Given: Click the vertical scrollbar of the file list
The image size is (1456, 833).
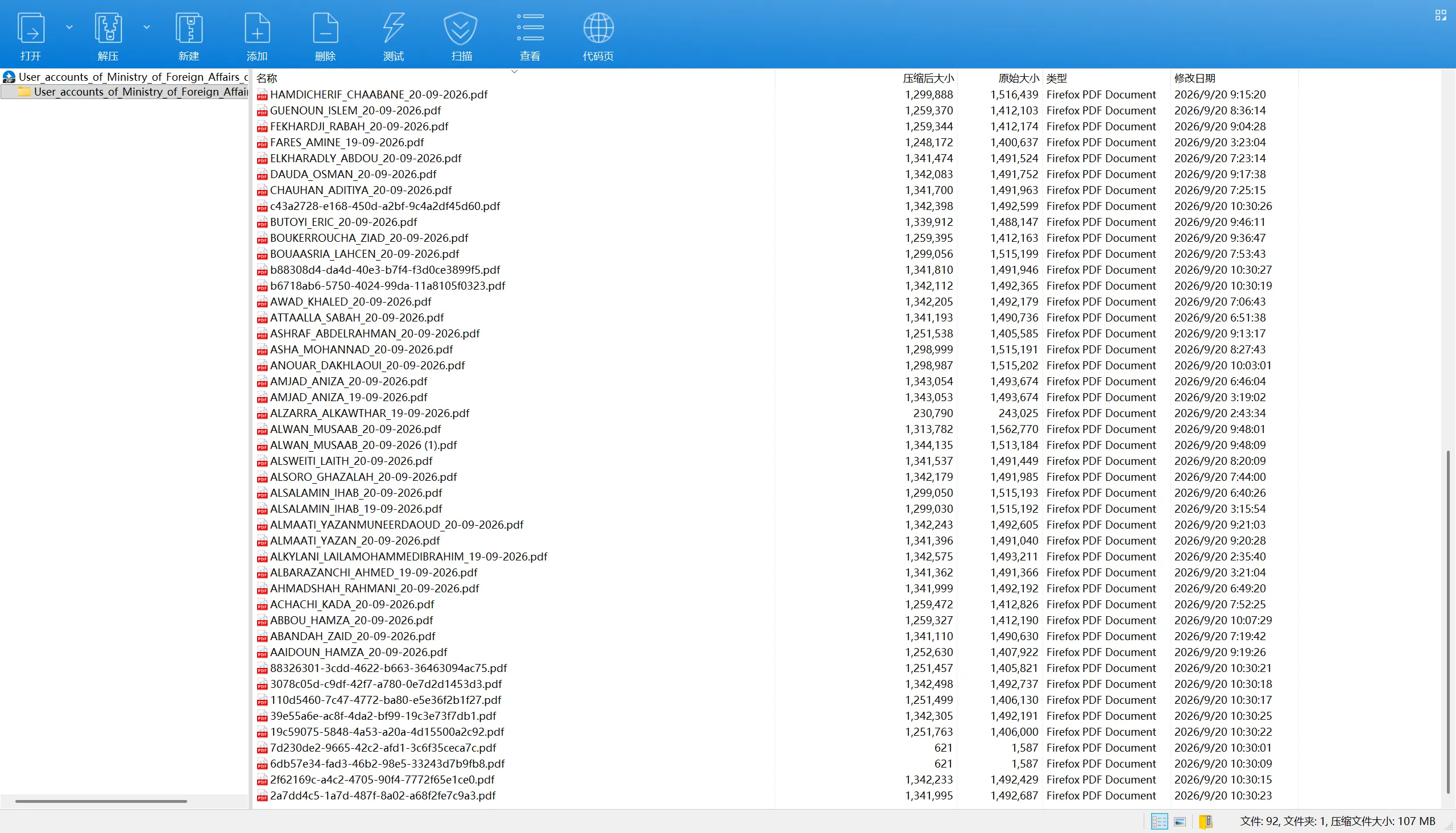Looking at the screenshot, I should (x=1449, y=621).
